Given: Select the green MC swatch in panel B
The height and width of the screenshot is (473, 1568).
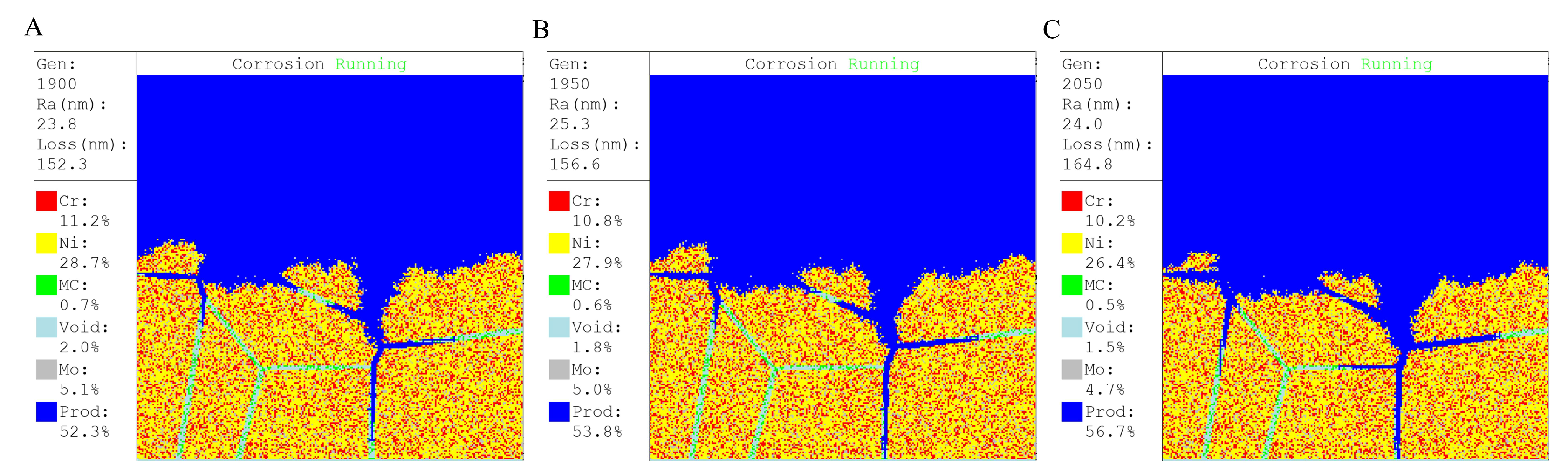Looking at the screenshot, I should point(559,285).
